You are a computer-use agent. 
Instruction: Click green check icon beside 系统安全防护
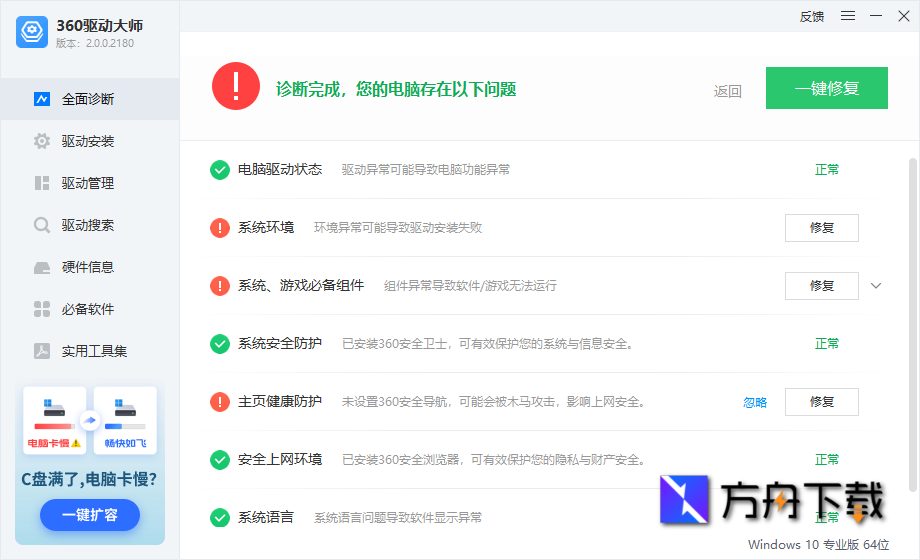point(220,344)
